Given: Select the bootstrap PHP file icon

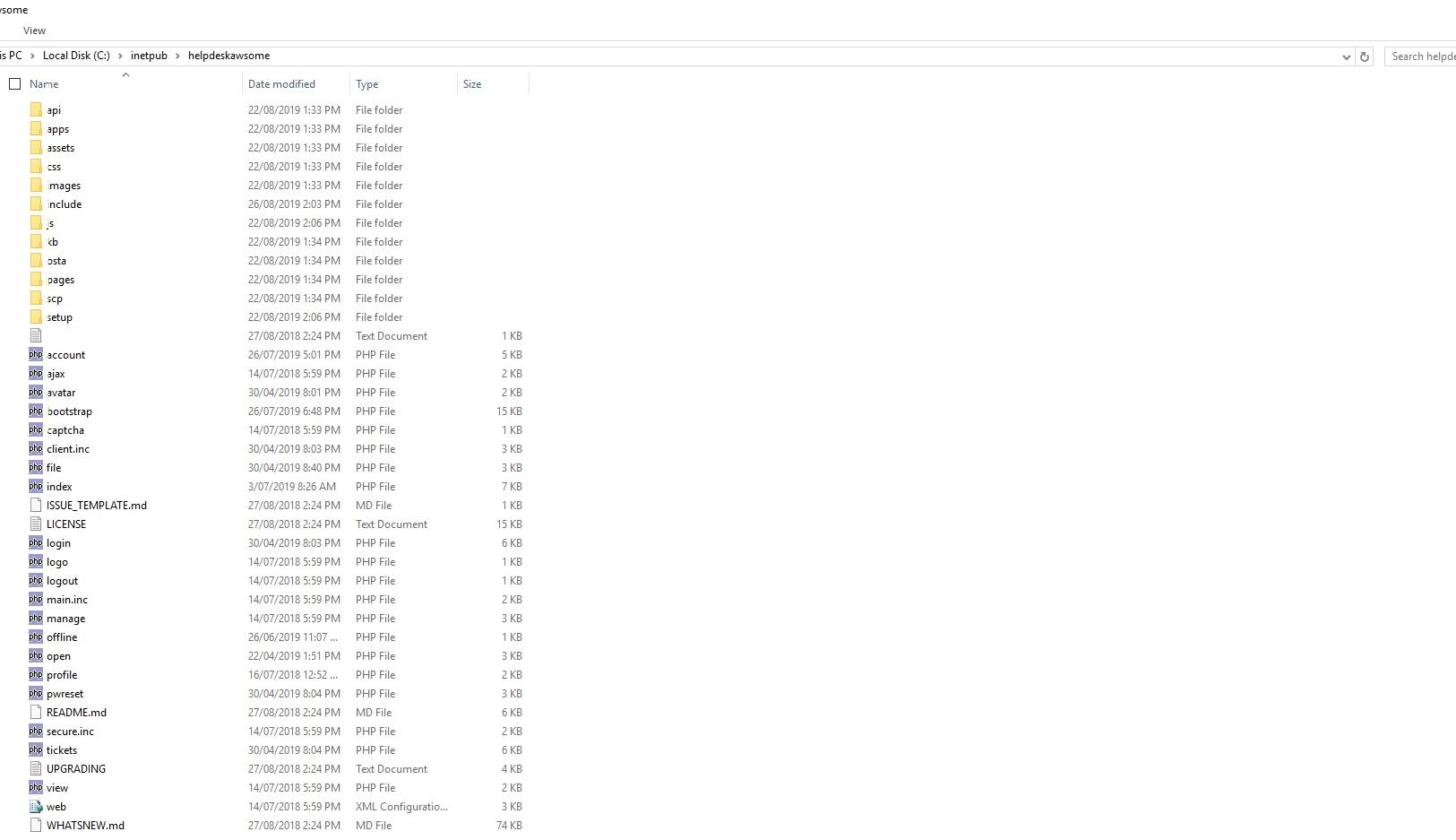Looking at the screenshot, I should click(x=36, y=411).
